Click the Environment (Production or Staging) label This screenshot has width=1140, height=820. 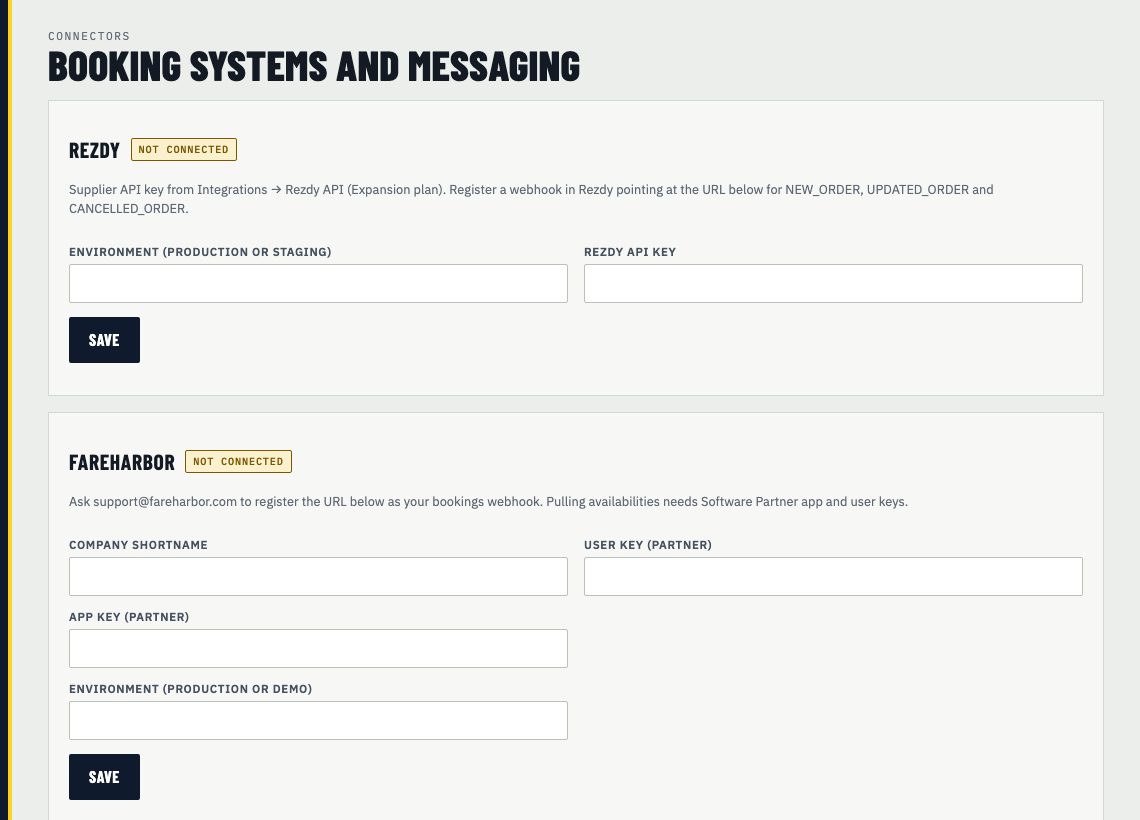[x=200, y=252]
